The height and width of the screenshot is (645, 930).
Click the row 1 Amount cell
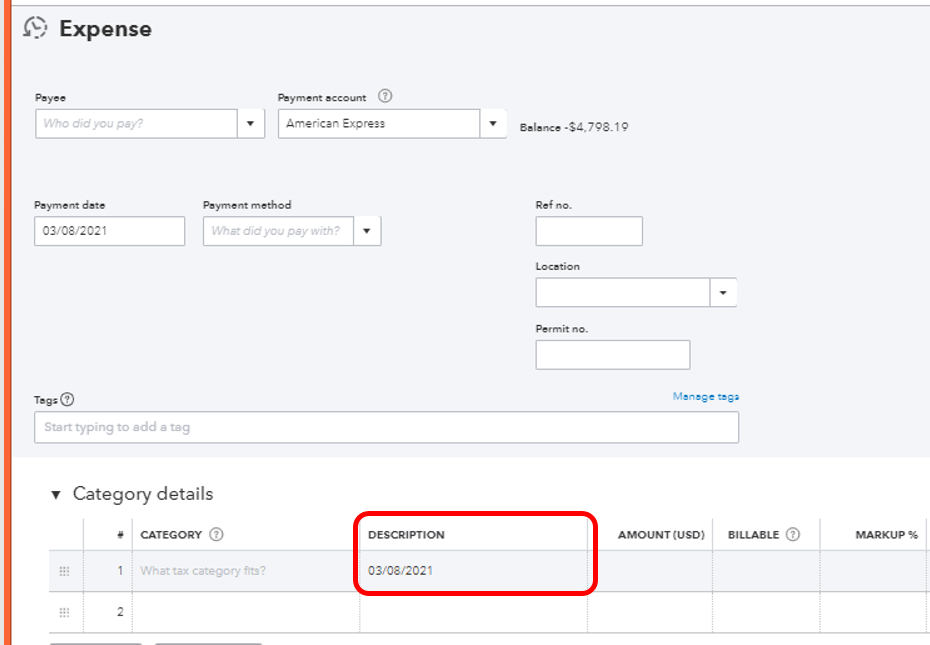(650, 571)
